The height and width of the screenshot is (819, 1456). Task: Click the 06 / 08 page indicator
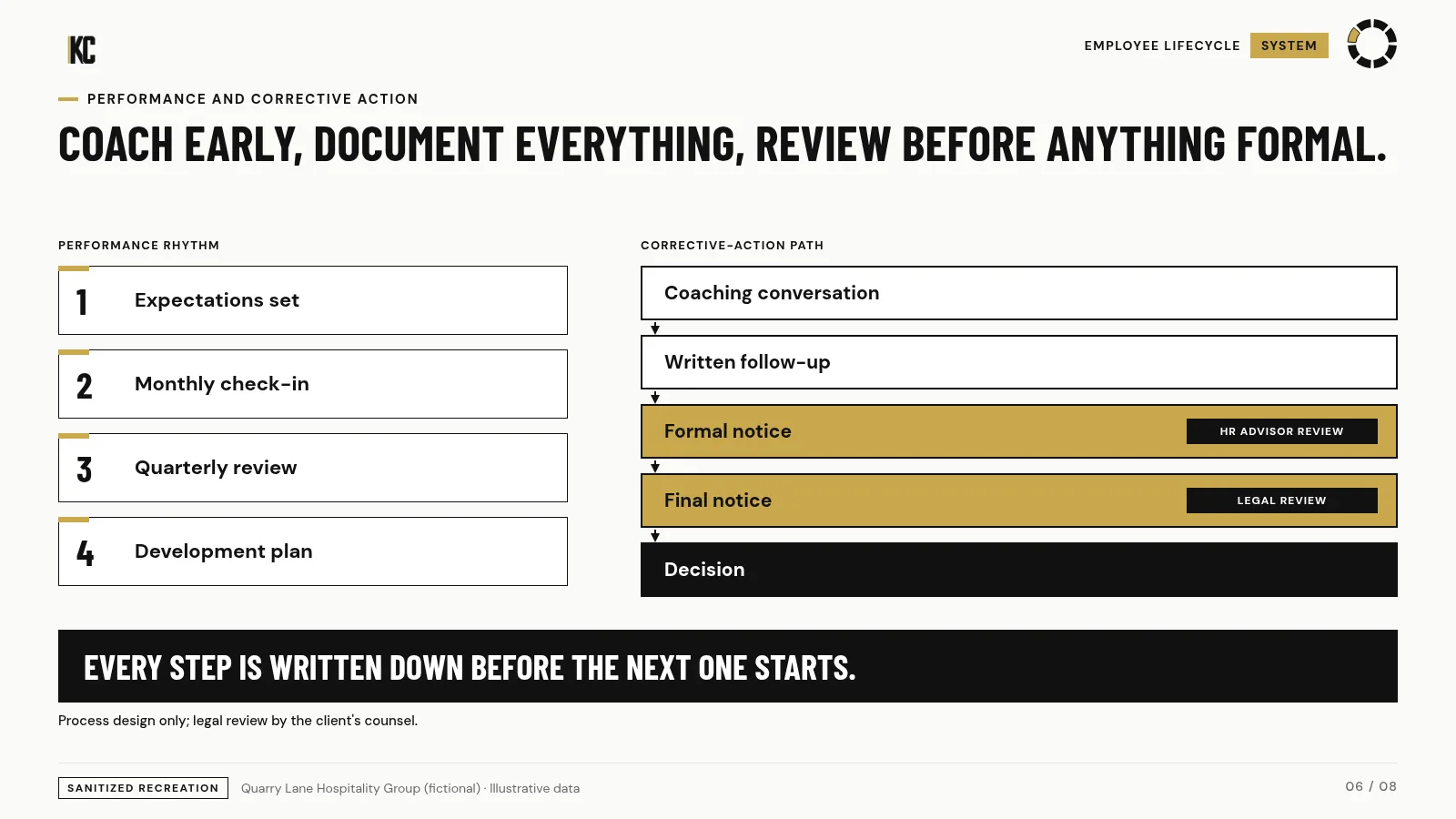point(1370,786)
